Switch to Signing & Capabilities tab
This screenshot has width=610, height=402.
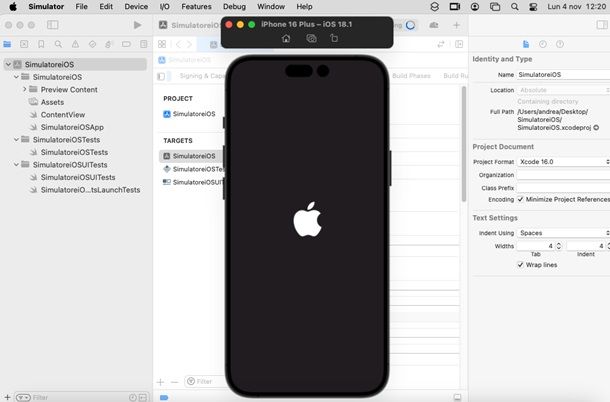tap(202, 76)
